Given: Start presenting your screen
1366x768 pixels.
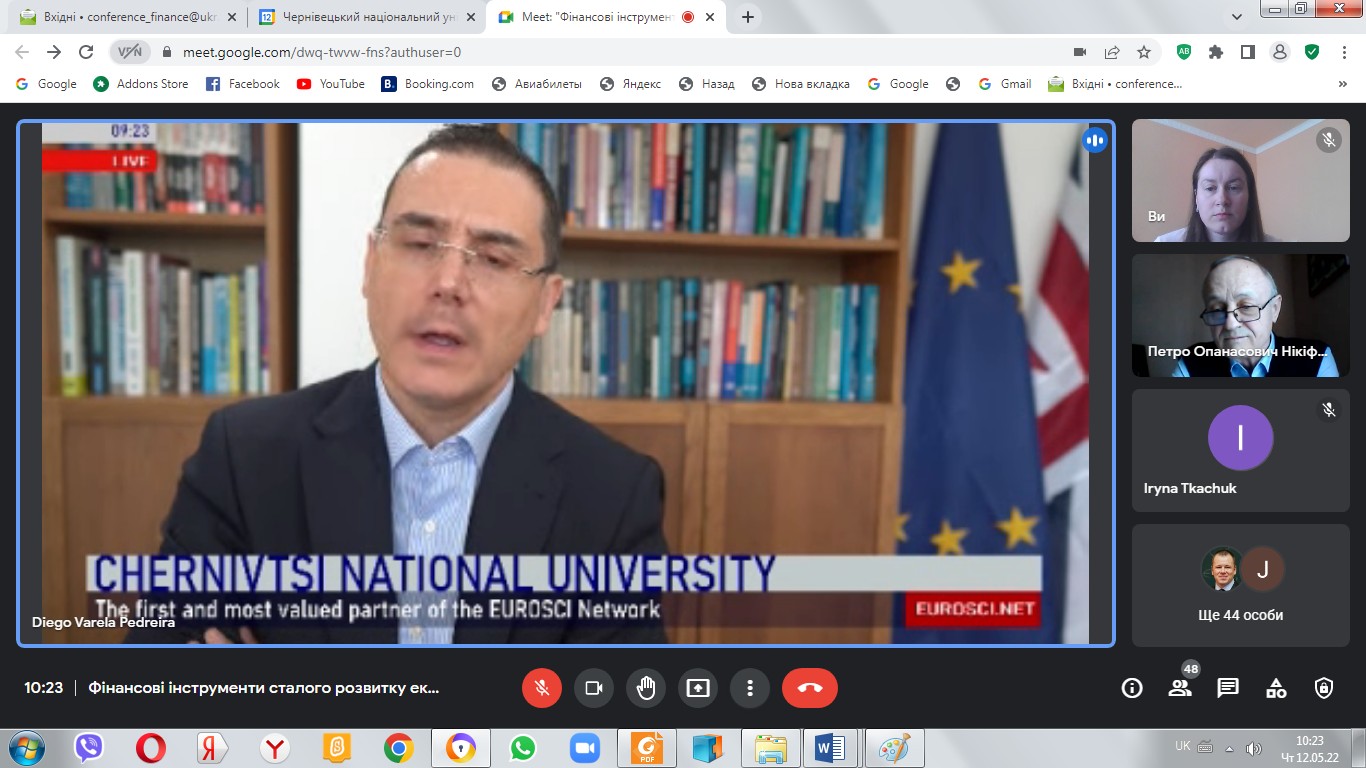Looking at the screenshot, I should 698,688.
